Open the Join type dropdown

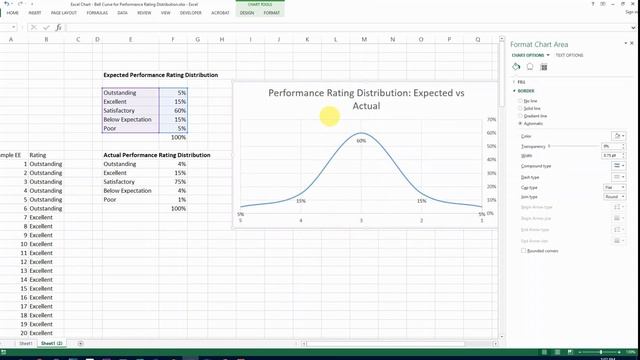tap(614, 197)
